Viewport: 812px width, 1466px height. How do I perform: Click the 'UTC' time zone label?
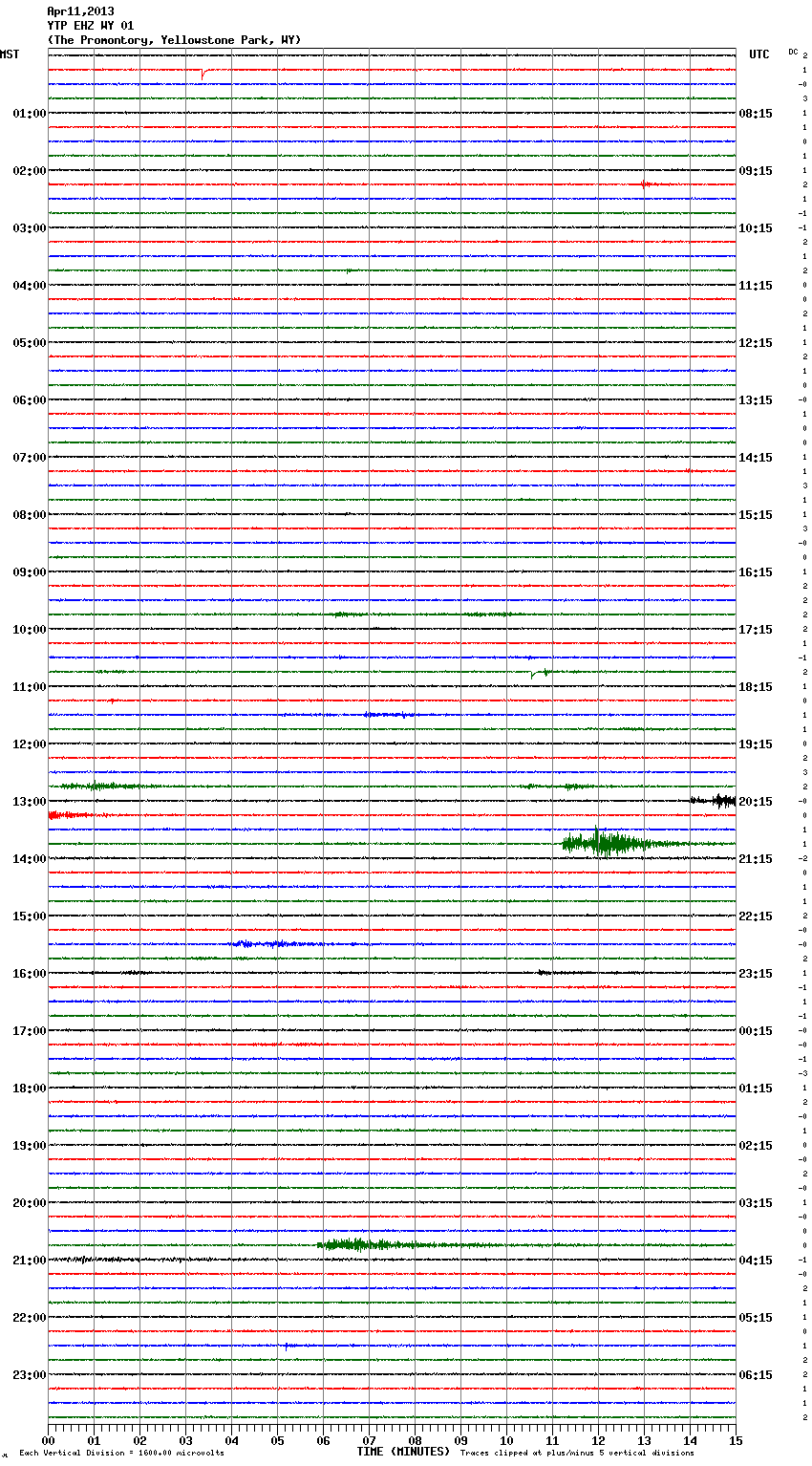[759, 54]
